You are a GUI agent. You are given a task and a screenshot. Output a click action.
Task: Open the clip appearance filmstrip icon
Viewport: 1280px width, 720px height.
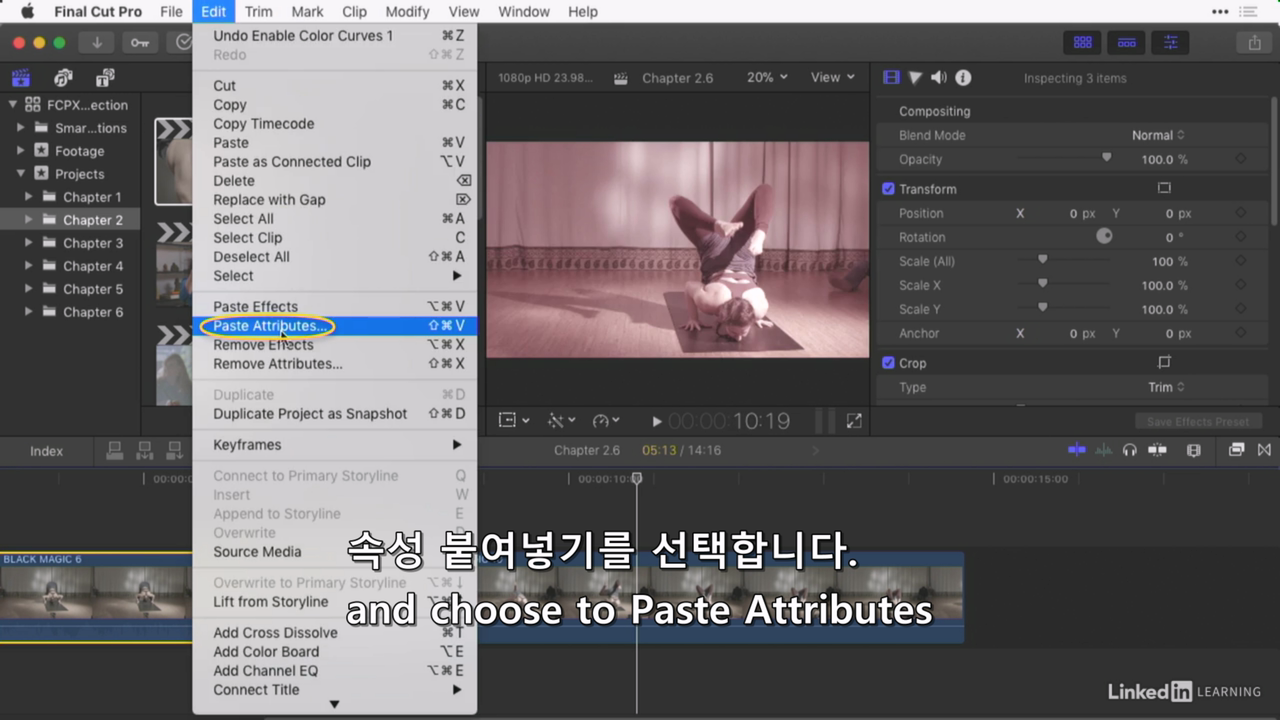tap(1193, 450)
